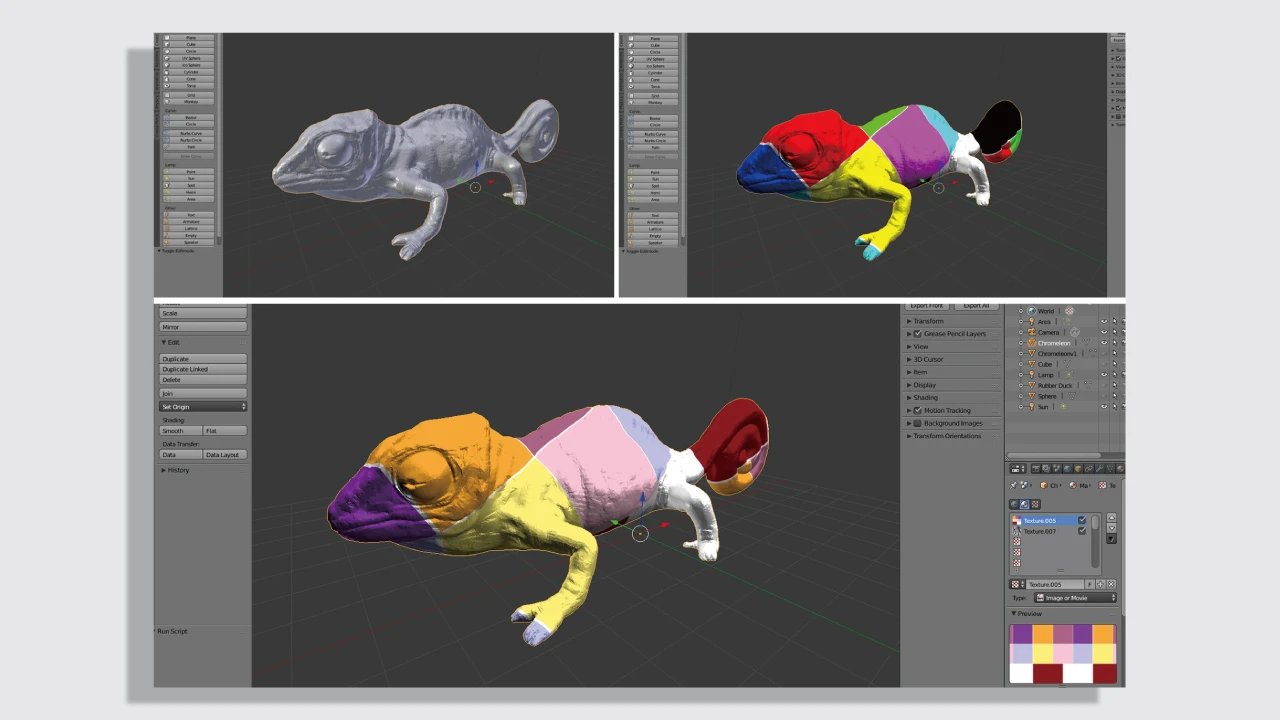Viewport: 1280px width, 720px height.
Task: Open the texture Type dropdown
Action: point(1075,598)
